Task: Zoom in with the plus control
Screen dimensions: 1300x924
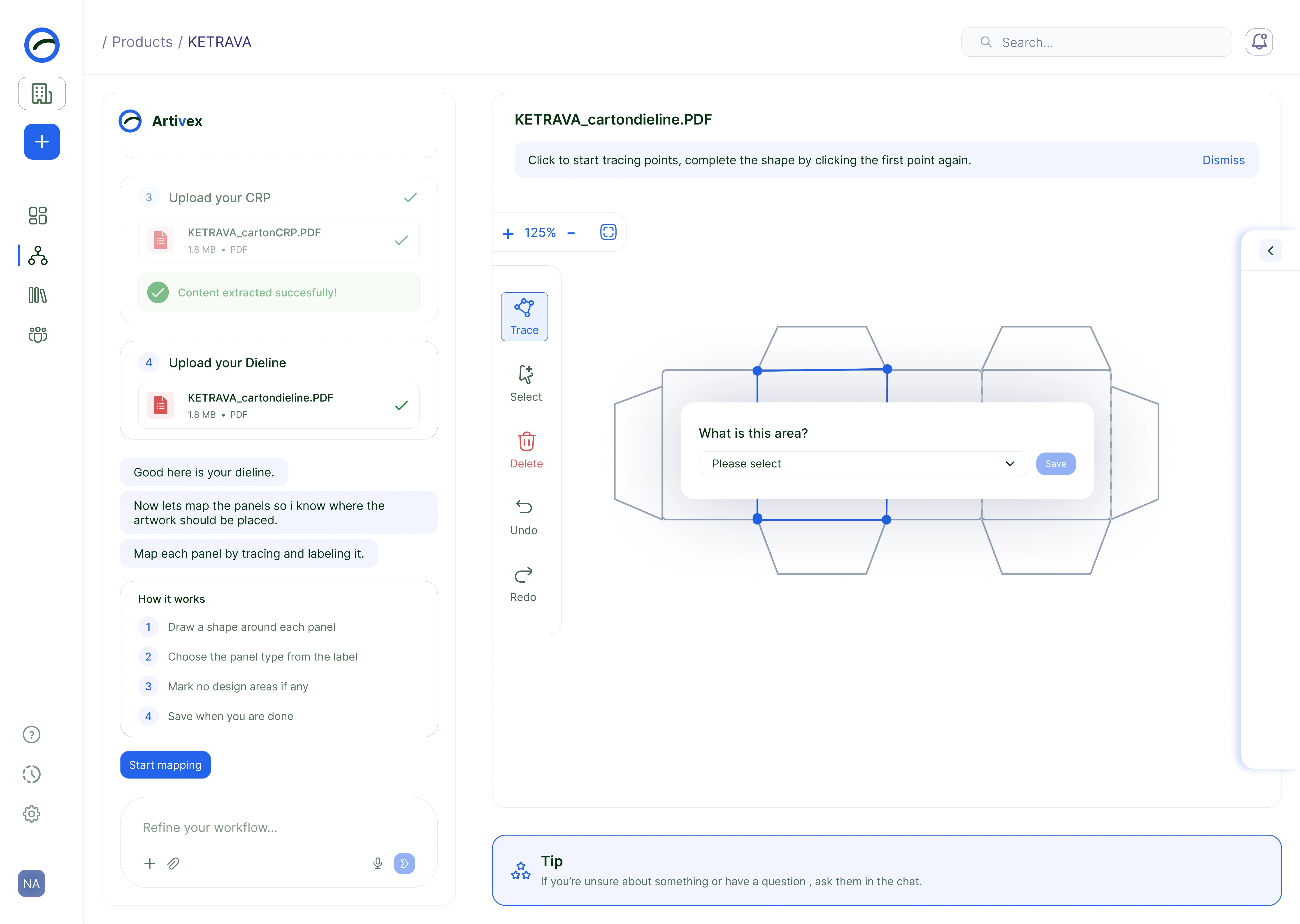Action: coord(508,233)
